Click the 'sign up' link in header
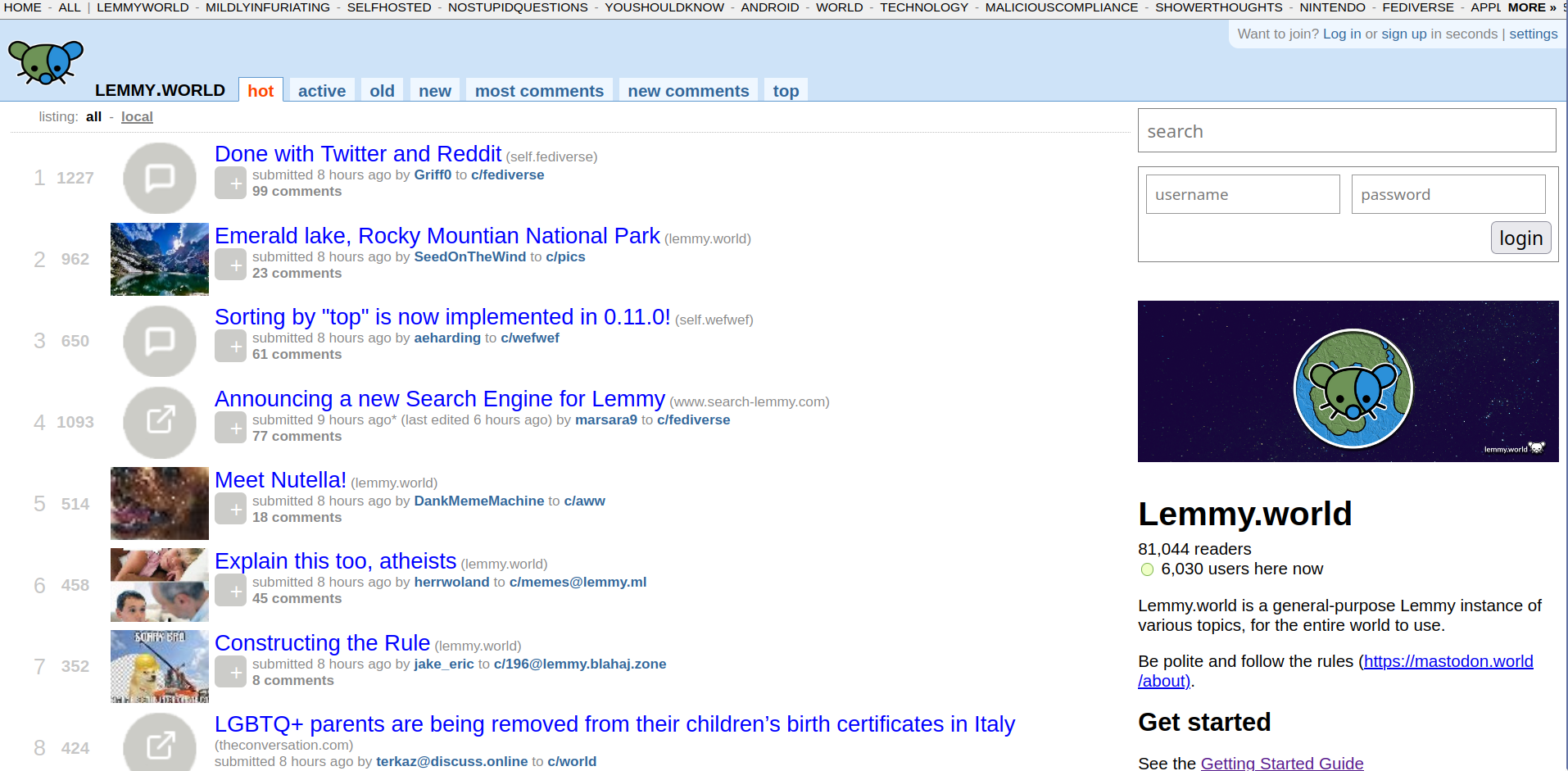The width and height of the screenshot is (1568, 771). click(x=1404, y=34)
